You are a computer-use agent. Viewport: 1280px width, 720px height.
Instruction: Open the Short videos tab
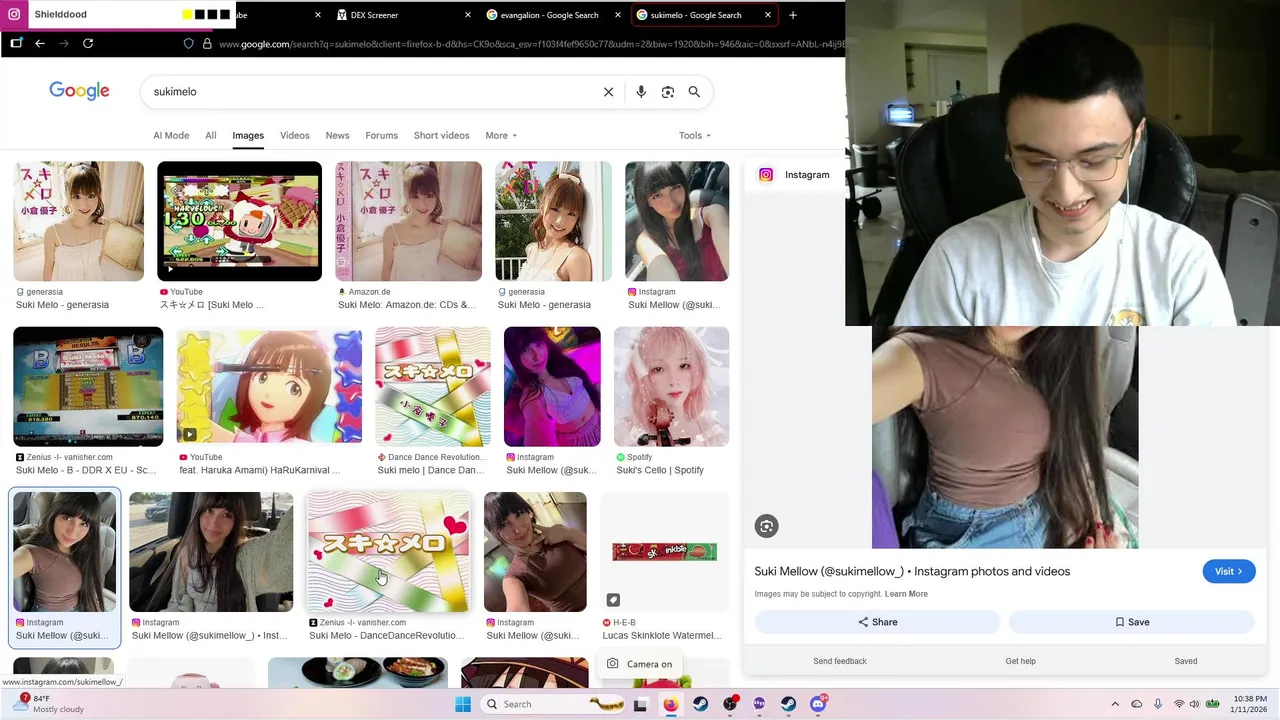tap(442, 135)
